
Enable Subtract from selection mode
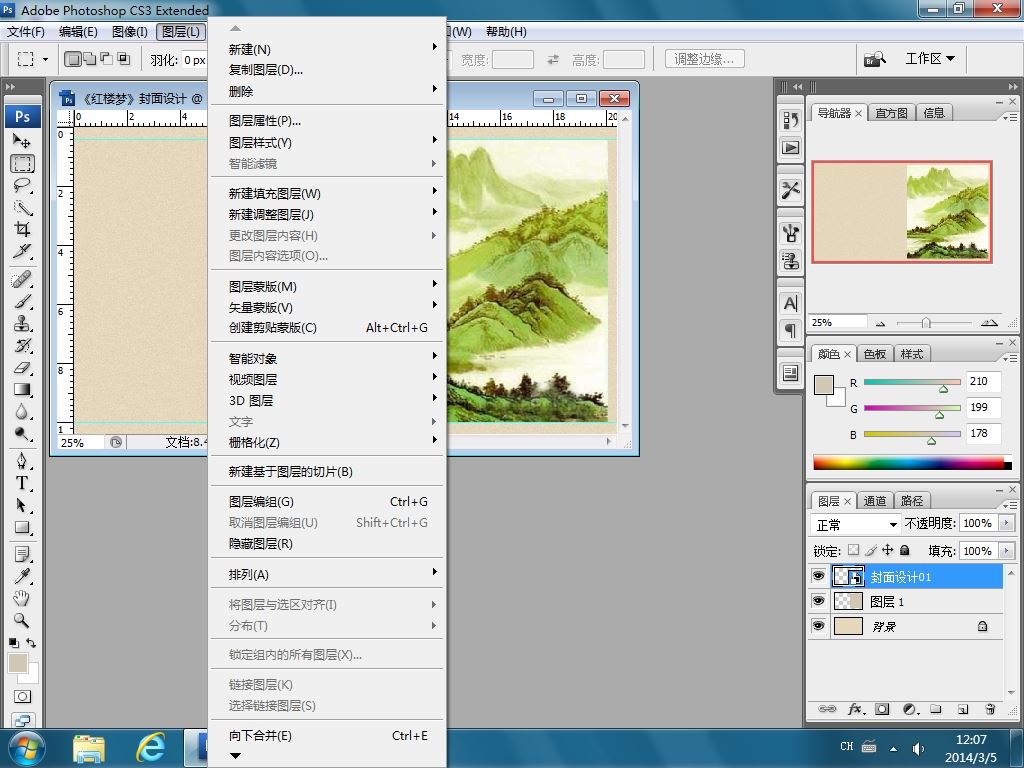coord(106,59)
